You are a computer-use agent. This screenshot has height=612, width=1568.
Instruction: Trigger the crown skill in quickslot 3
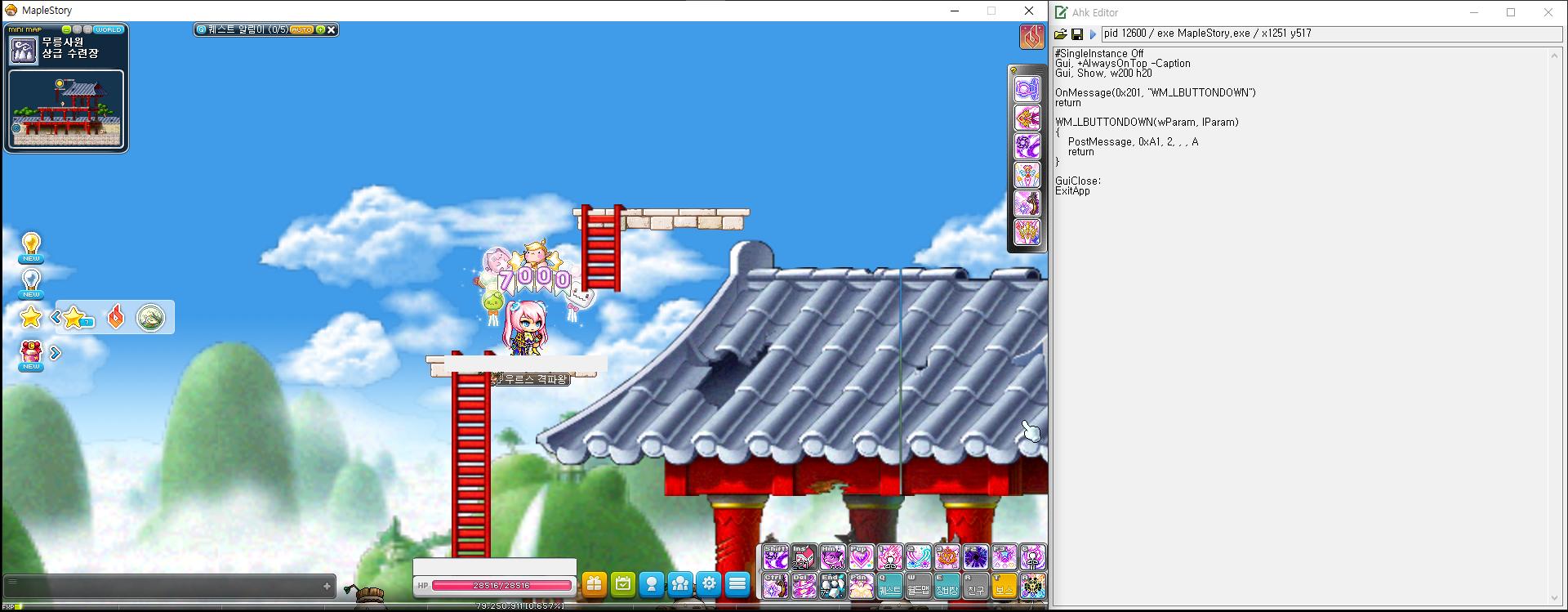pyautogui.click(x=947, y=557)
